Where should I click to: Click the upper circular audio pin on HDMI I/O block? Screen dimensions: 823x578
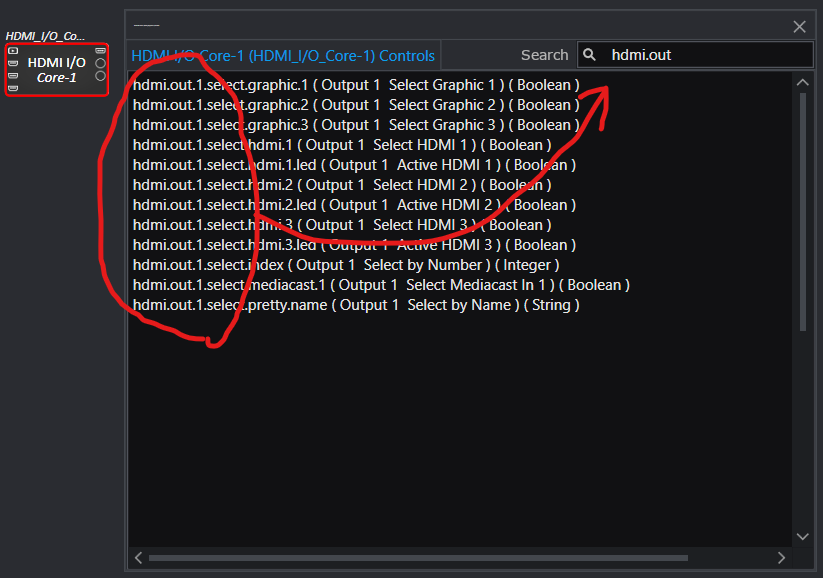100,63
